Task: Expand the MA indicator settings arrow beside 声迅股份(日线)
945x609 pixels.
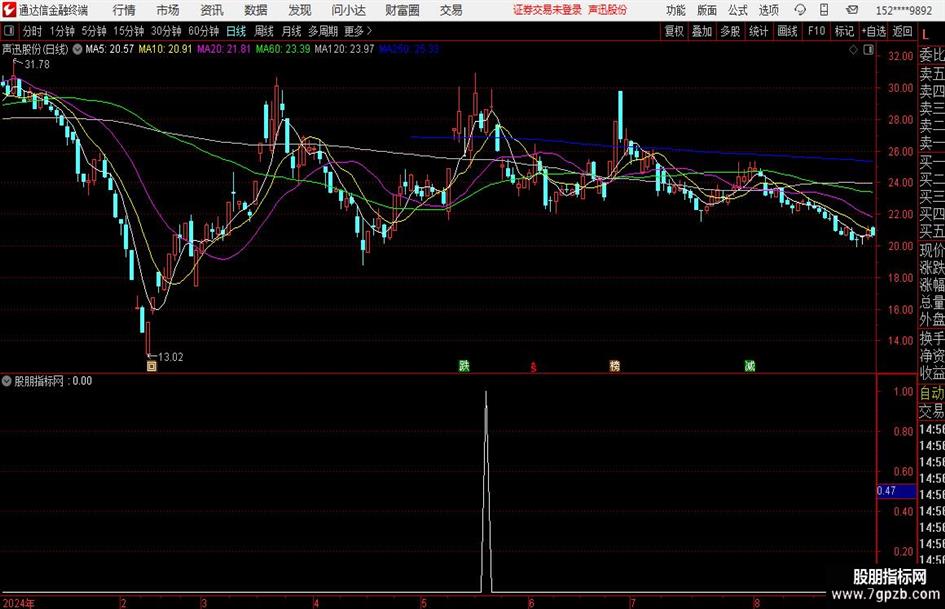Action: click(77, 49)
